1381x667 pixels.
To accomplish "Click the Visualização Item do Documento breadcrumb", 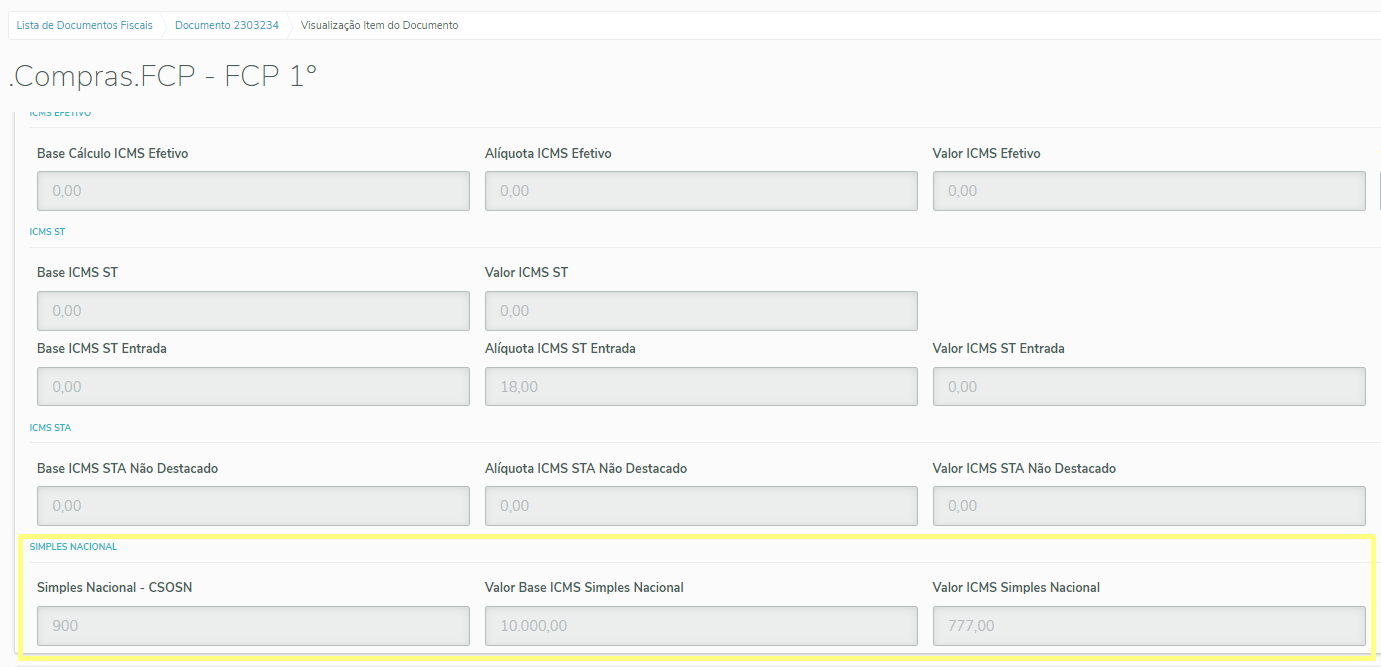I will coord(379,25).
